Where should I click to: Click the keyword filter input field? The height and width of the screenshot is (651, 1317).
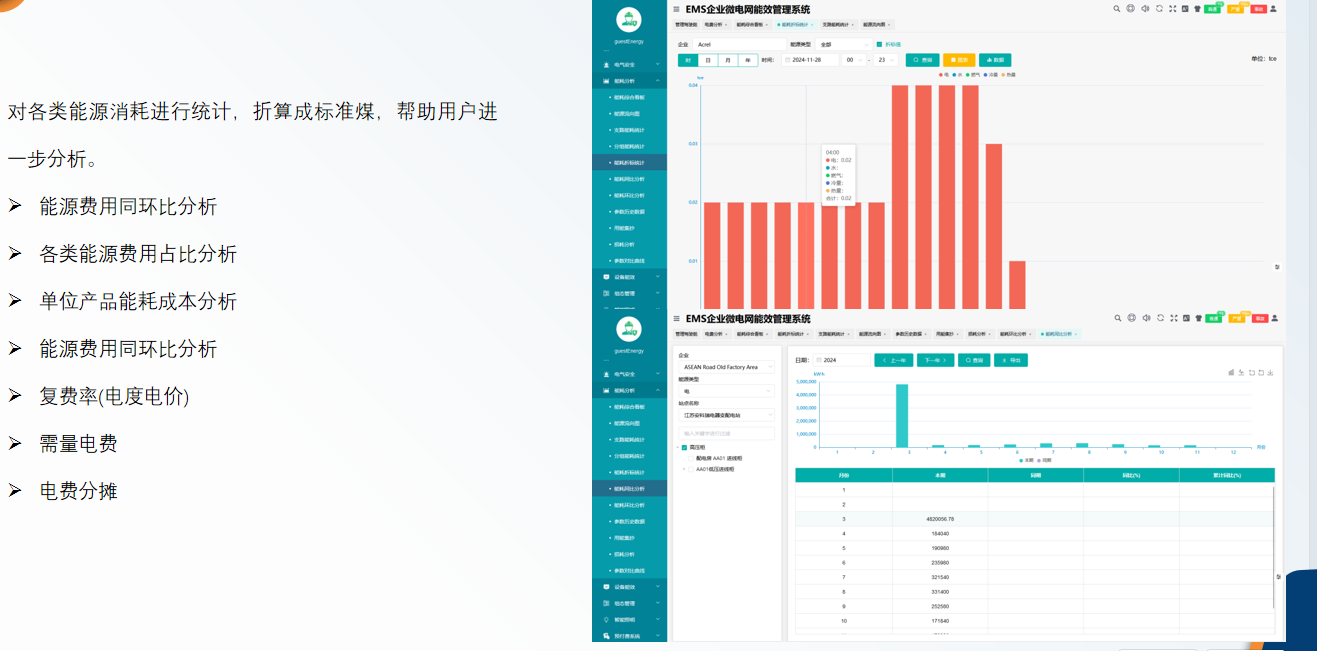727,433
